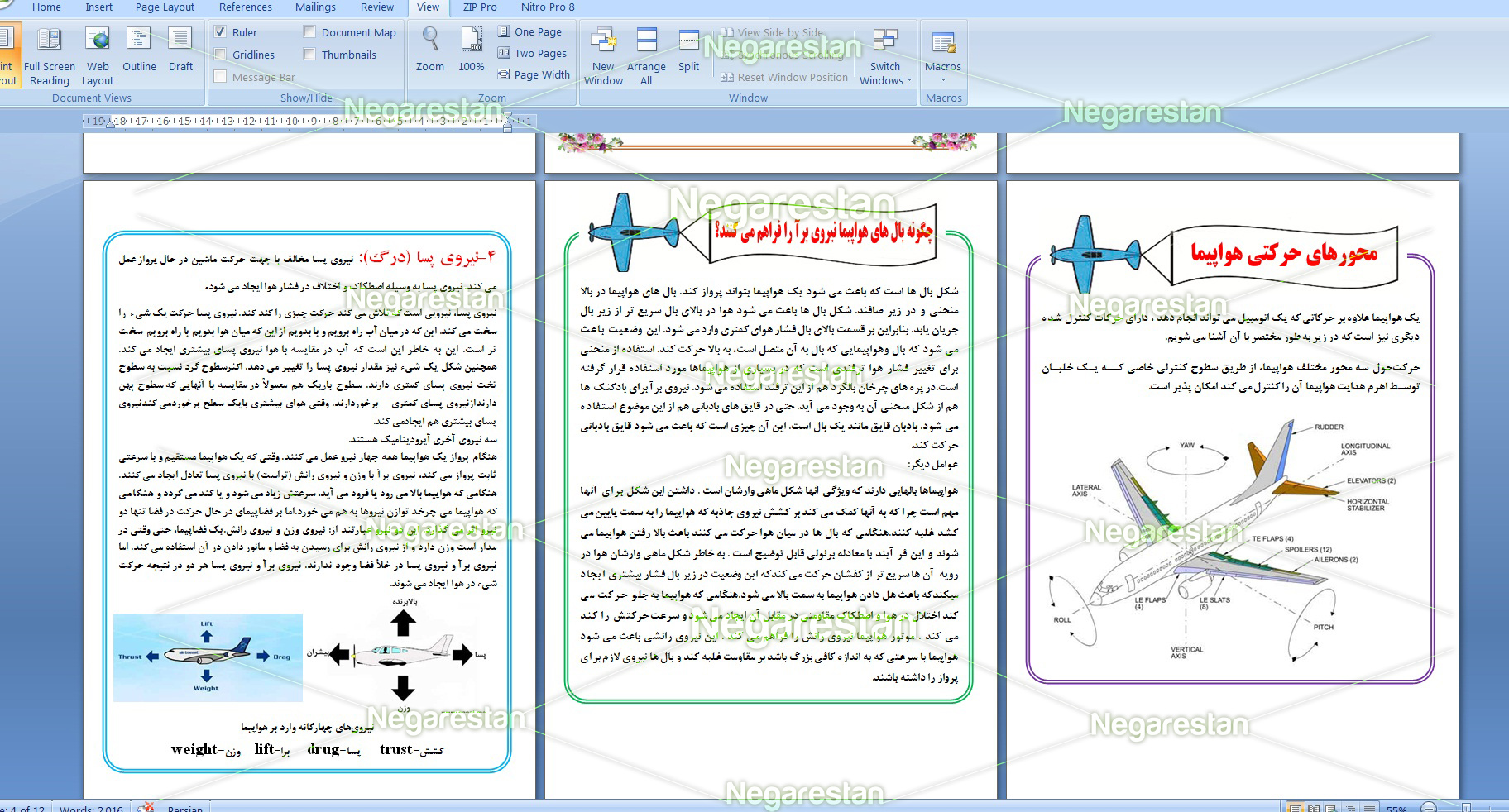Click View Side by Side

click(772, 32)
